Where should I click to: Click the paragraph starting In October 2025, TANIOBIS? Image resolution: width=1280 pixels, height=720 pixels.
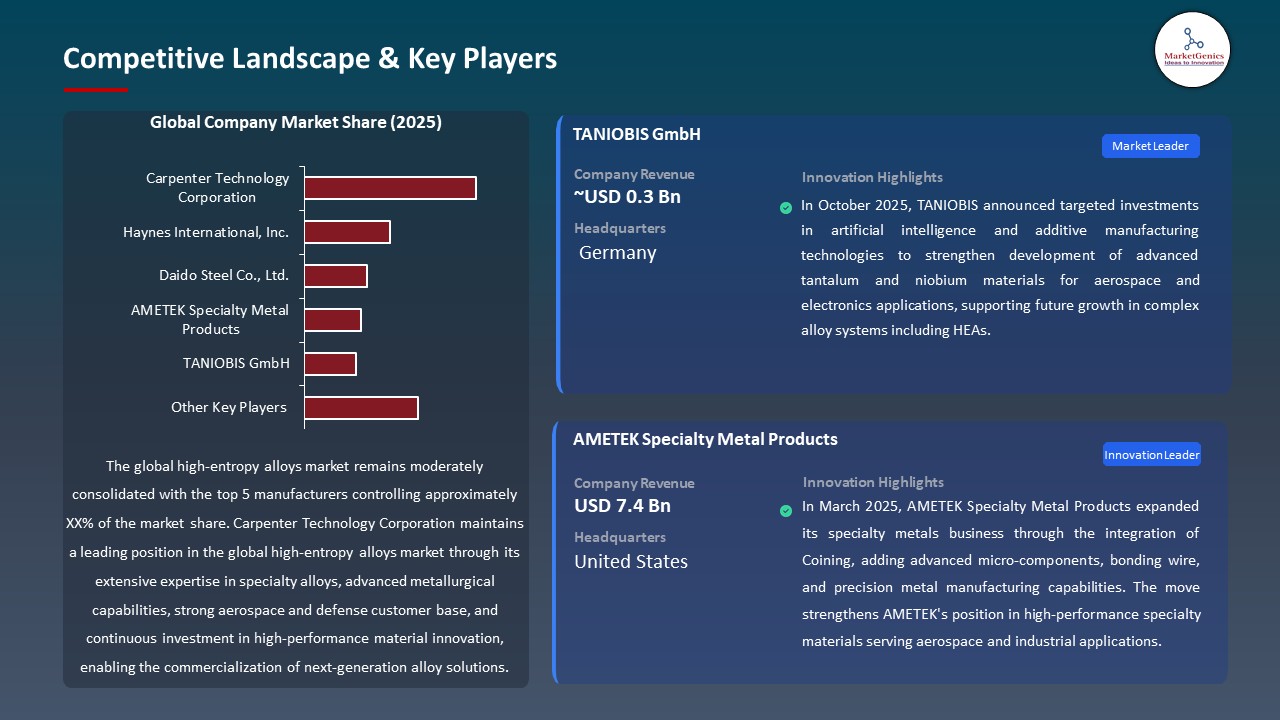pos(1000,268)
